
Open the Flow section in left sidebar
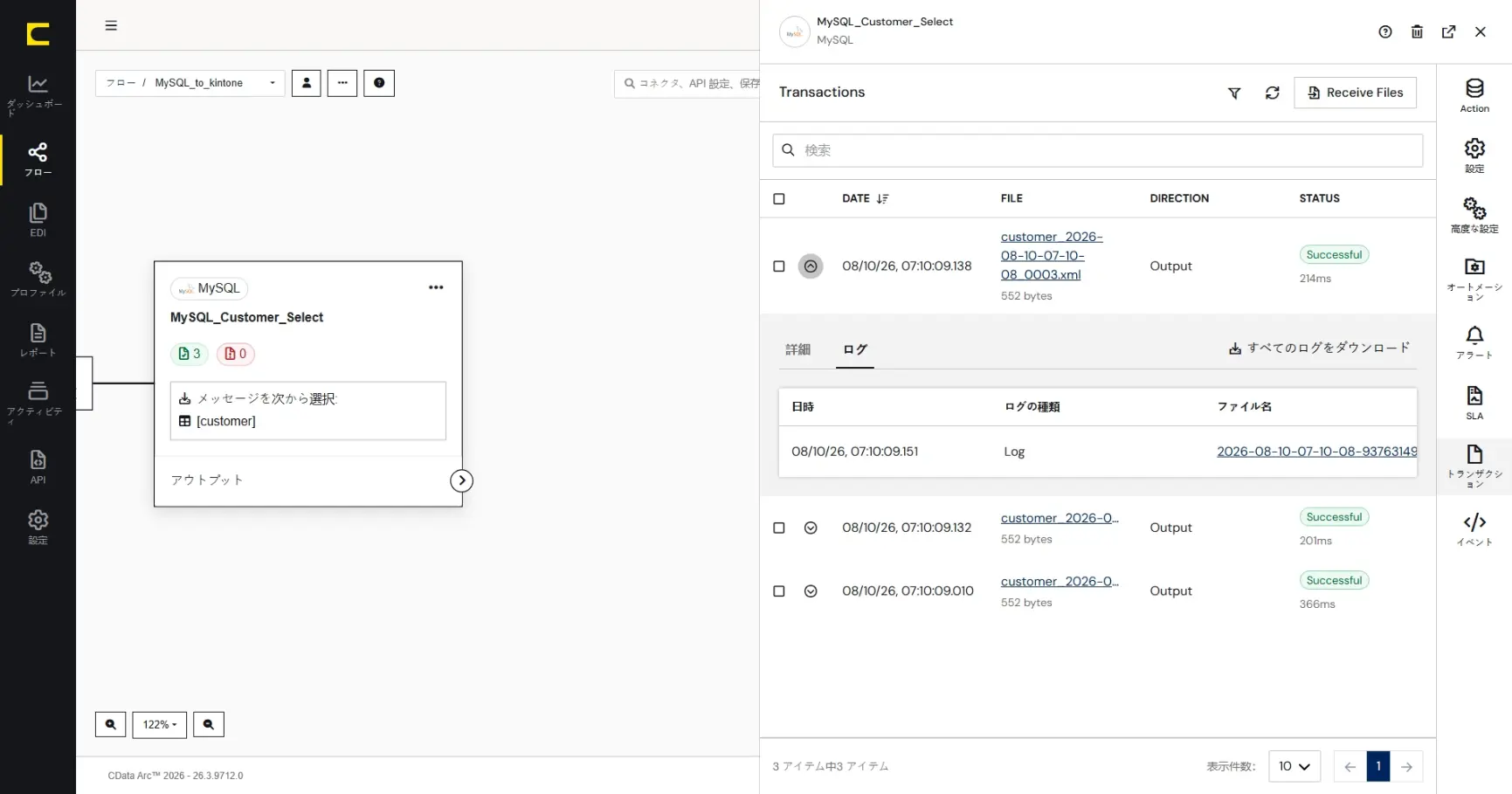pyautogui.click(x=38, y=160)
